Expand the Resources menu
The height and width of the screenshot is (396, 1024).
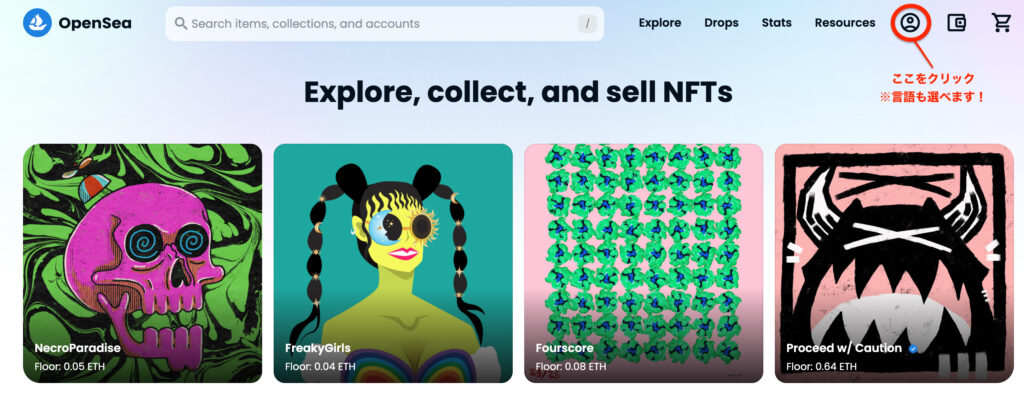844,23
